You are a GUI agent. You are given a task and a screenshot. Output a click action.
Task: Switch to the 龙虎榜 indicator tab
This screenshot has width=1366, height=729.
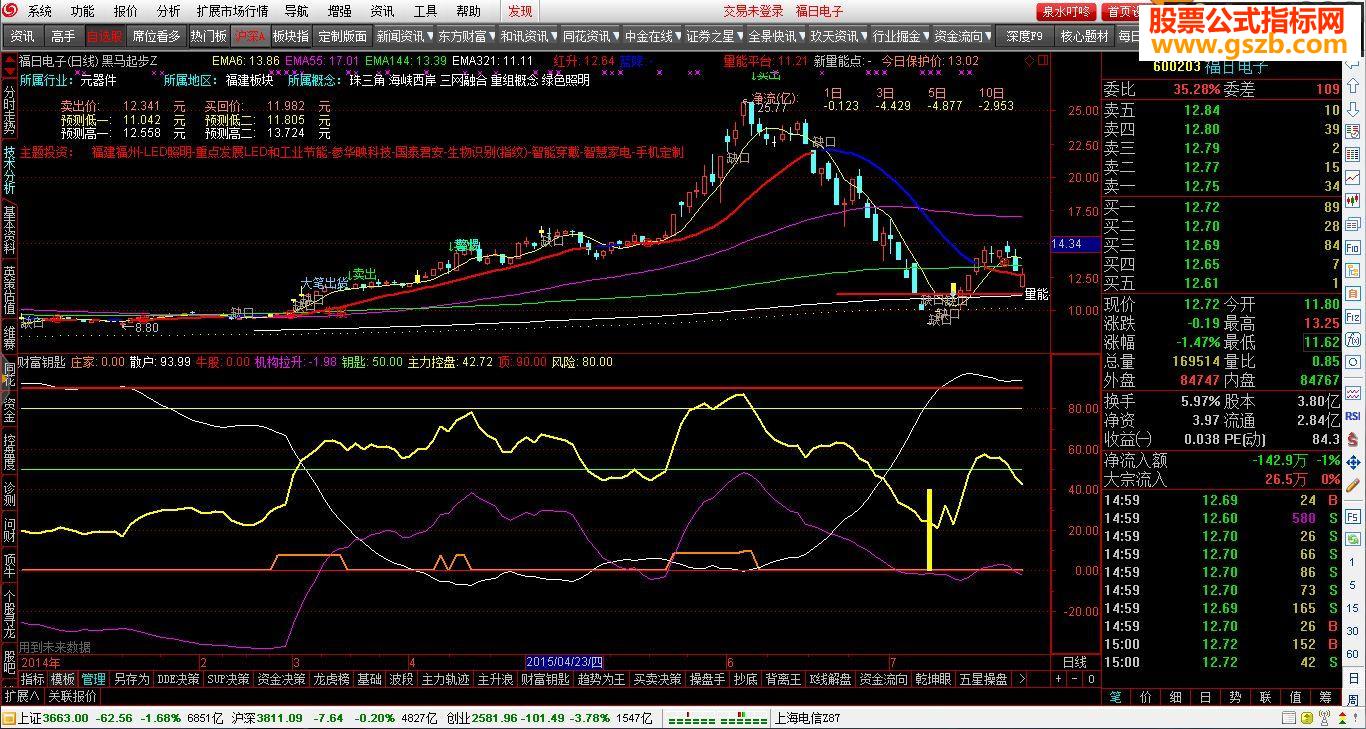point(331,679)
